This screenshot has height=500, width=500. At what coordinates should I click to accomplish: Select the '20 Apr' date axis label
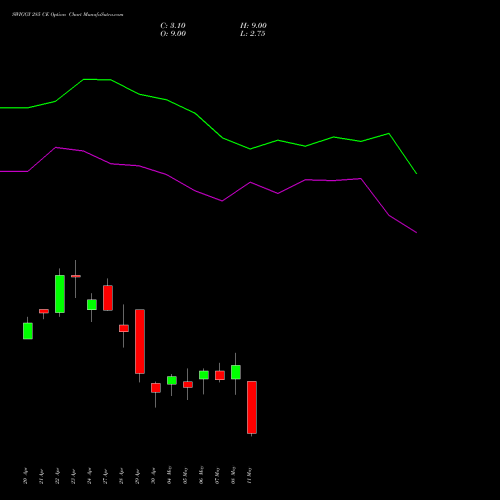point(26,476)
